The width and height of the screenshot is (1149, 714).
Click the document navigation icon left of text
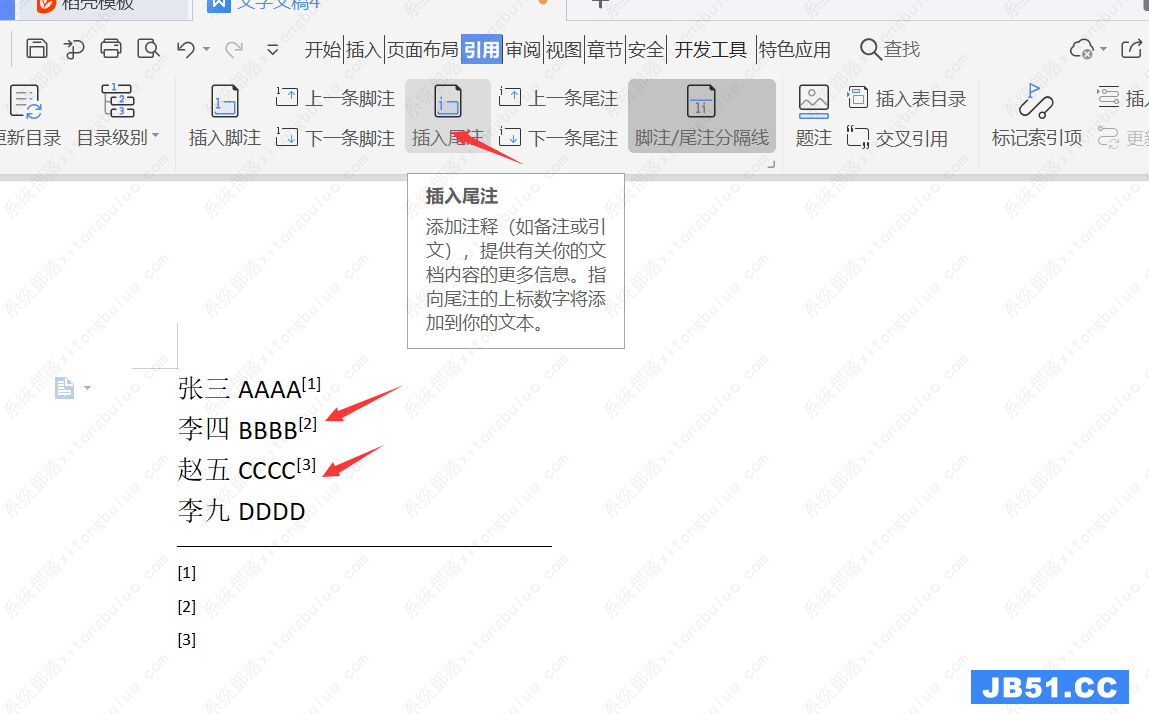tap(65, 388)
